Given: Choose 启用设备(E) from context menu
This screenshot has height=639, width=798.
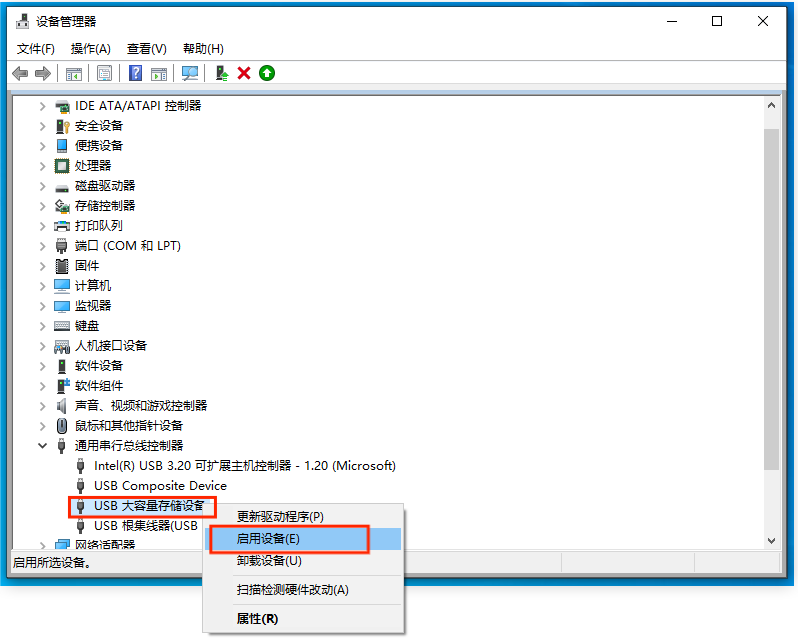Looking at the screenshot, I should (303, 539).
